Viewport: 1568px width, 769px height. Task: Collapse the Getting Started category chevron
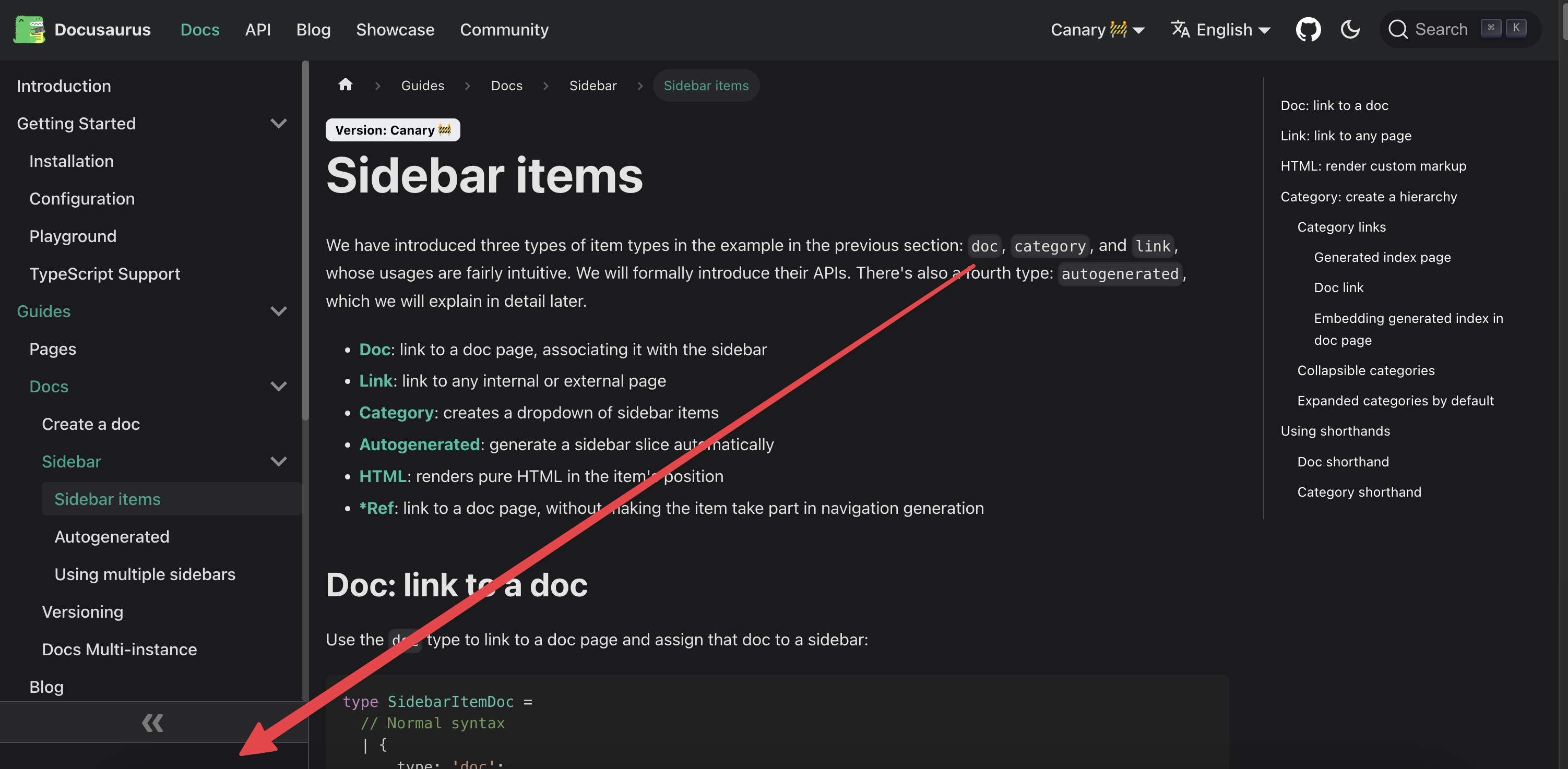click(x=279, y=124)
